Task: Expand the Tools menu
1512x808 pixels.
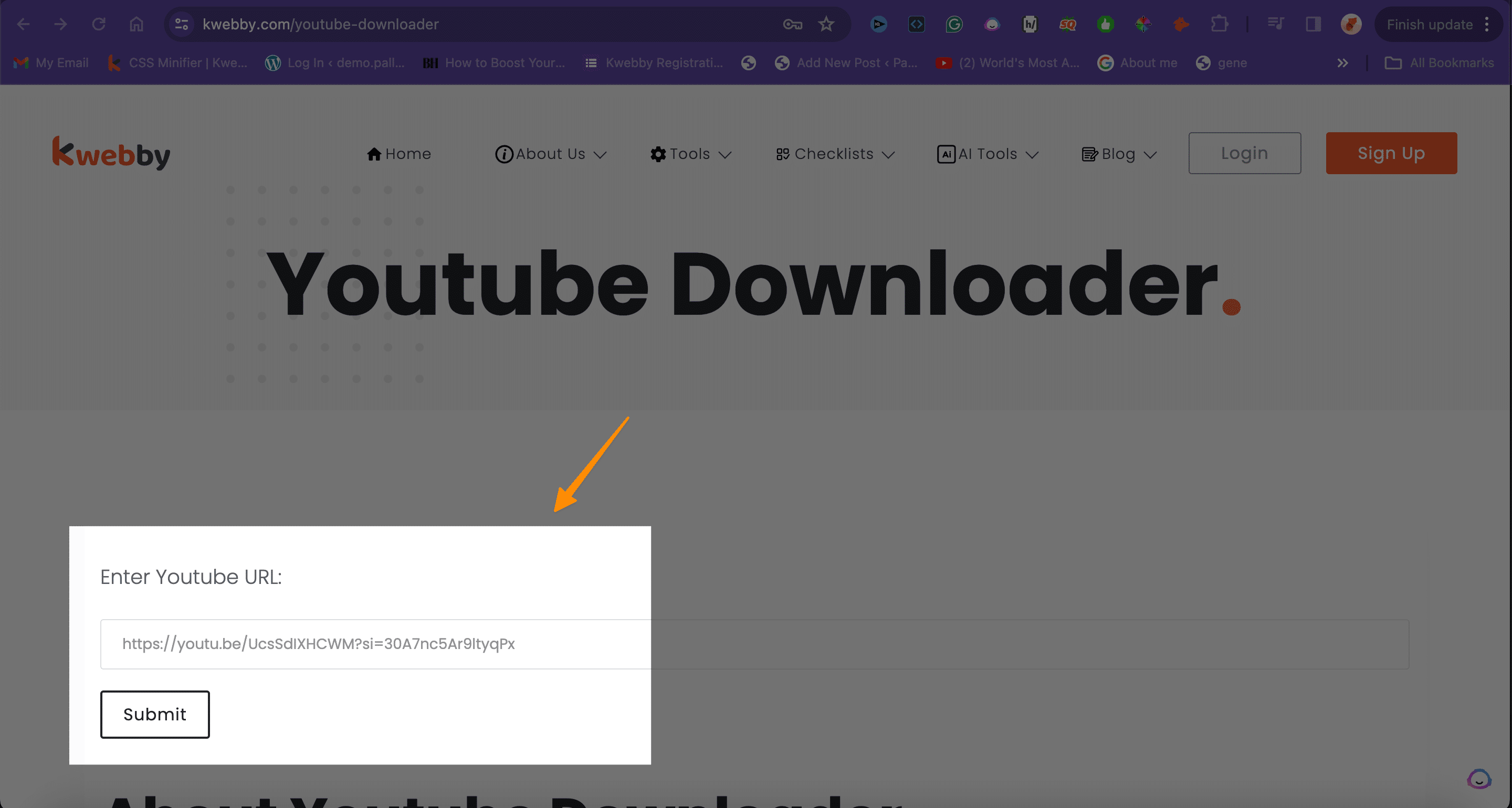Action: click(690, 154)
